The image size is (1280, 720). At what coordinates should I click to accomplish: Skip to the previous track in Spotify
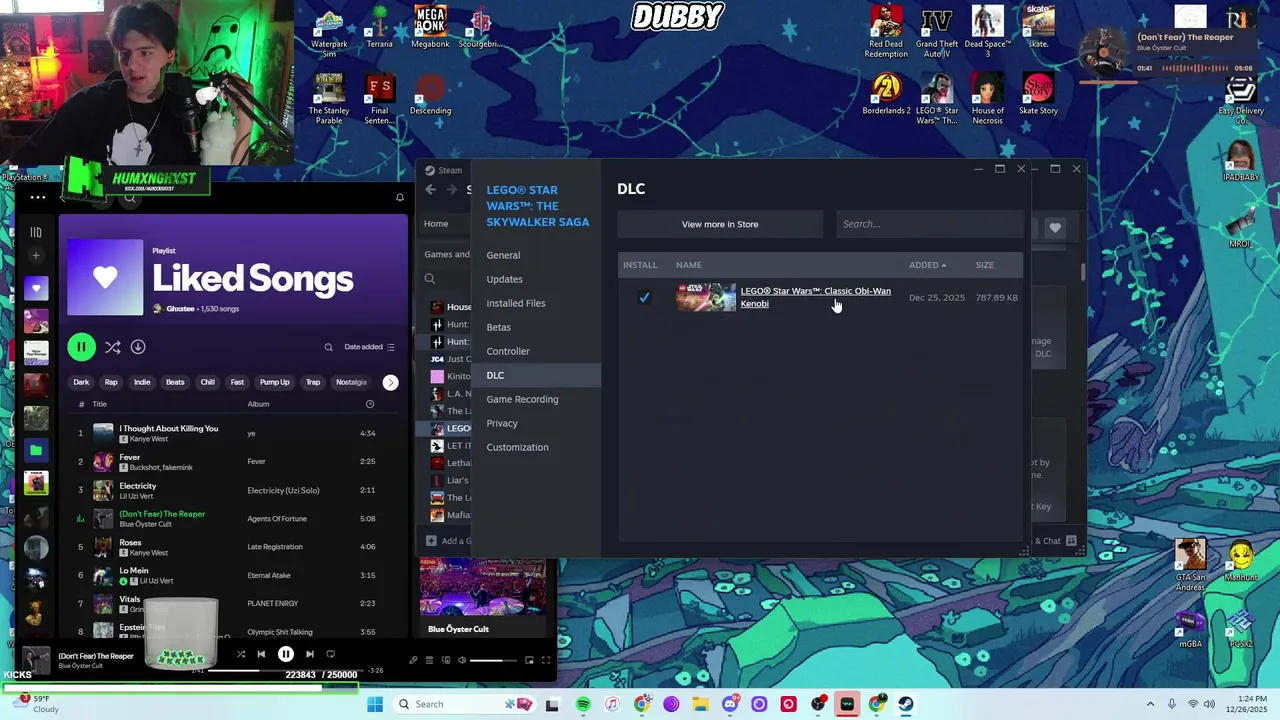[x=261, y=654]
